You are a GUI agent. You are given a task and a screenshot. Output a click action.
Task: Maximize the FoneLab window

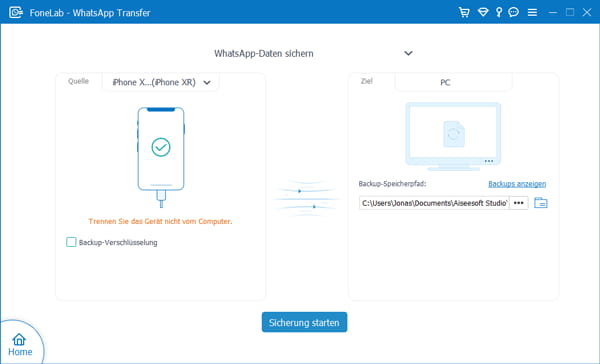tap(570, 13)
